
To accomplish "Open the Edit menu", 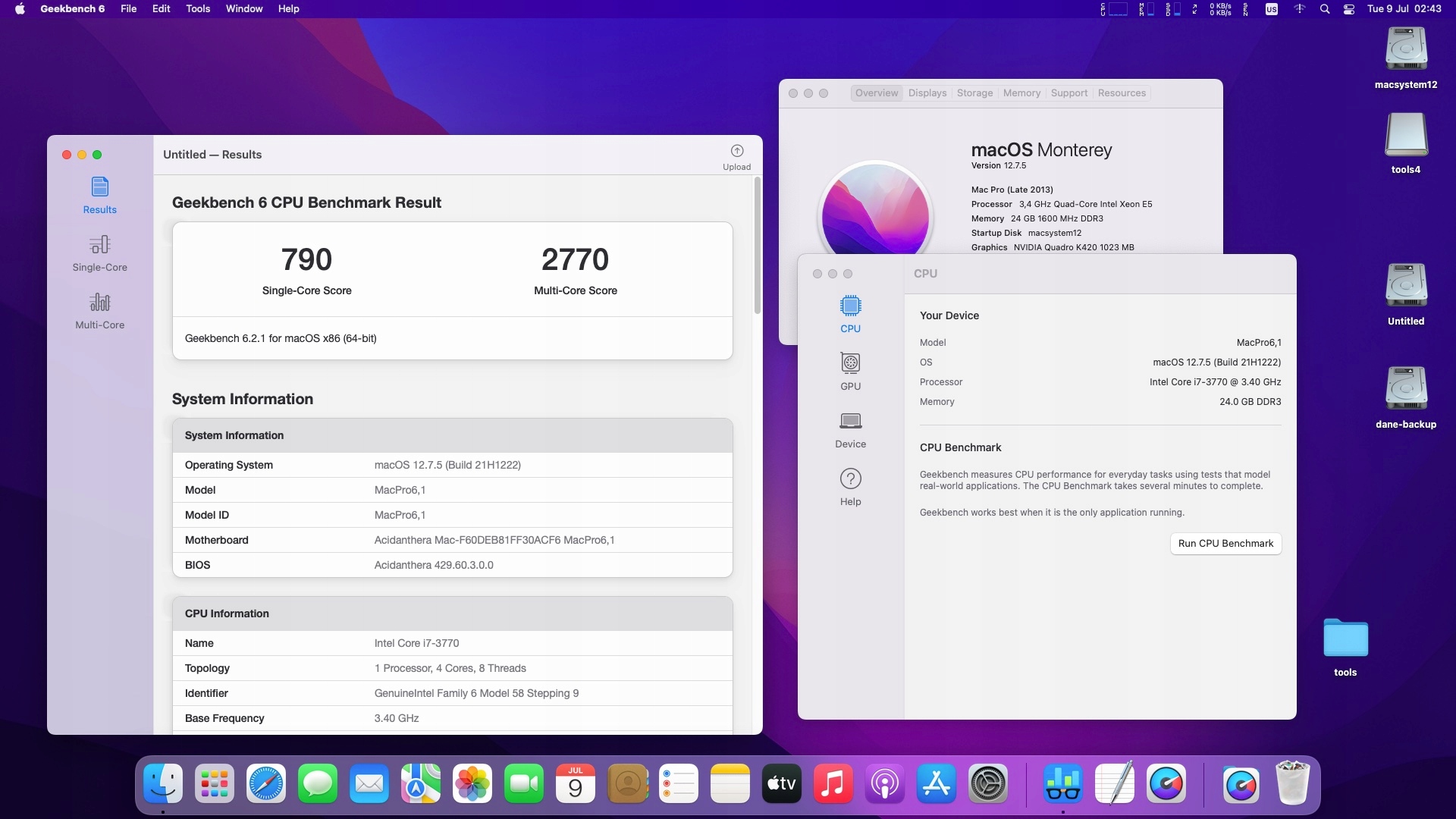I will click(161, 9).
